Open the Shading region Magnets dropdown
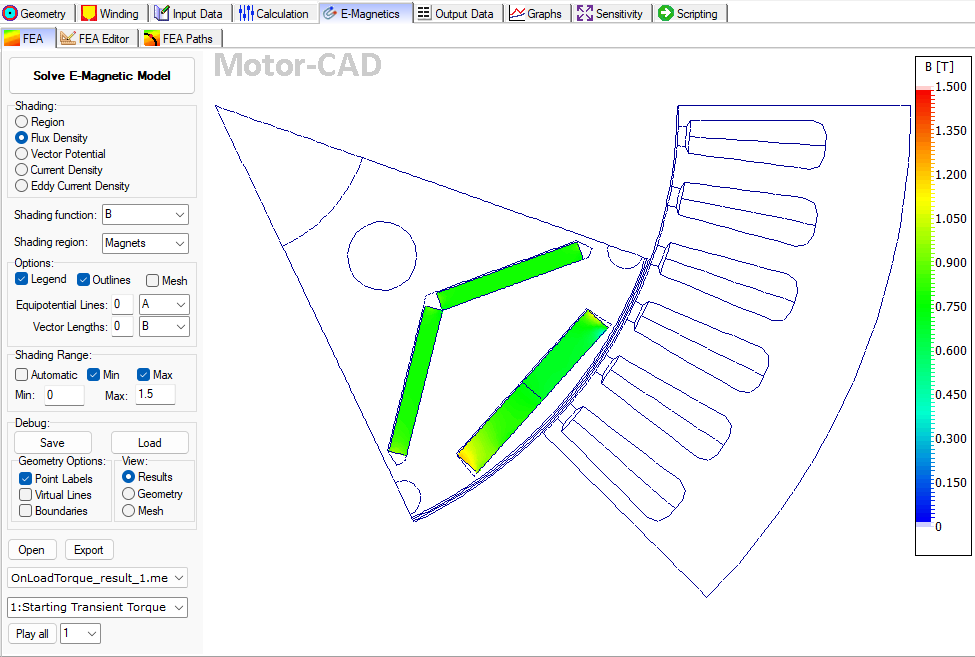Screen dimensions: 975x657 point(146,243)
